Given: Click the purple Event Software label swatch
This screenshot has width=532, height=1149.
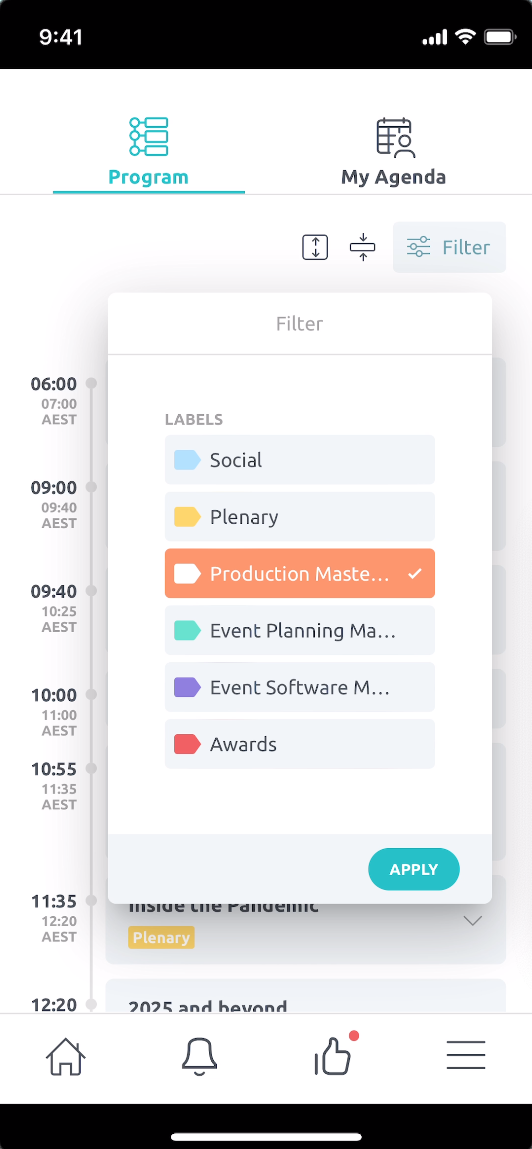Looking at the screenshot, I should click(x=188, y=687).
